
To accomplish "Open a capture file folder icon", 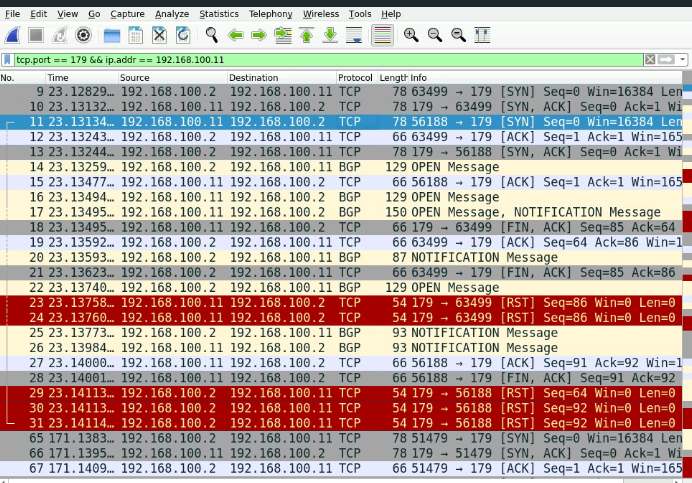I will tap(112, 35).
